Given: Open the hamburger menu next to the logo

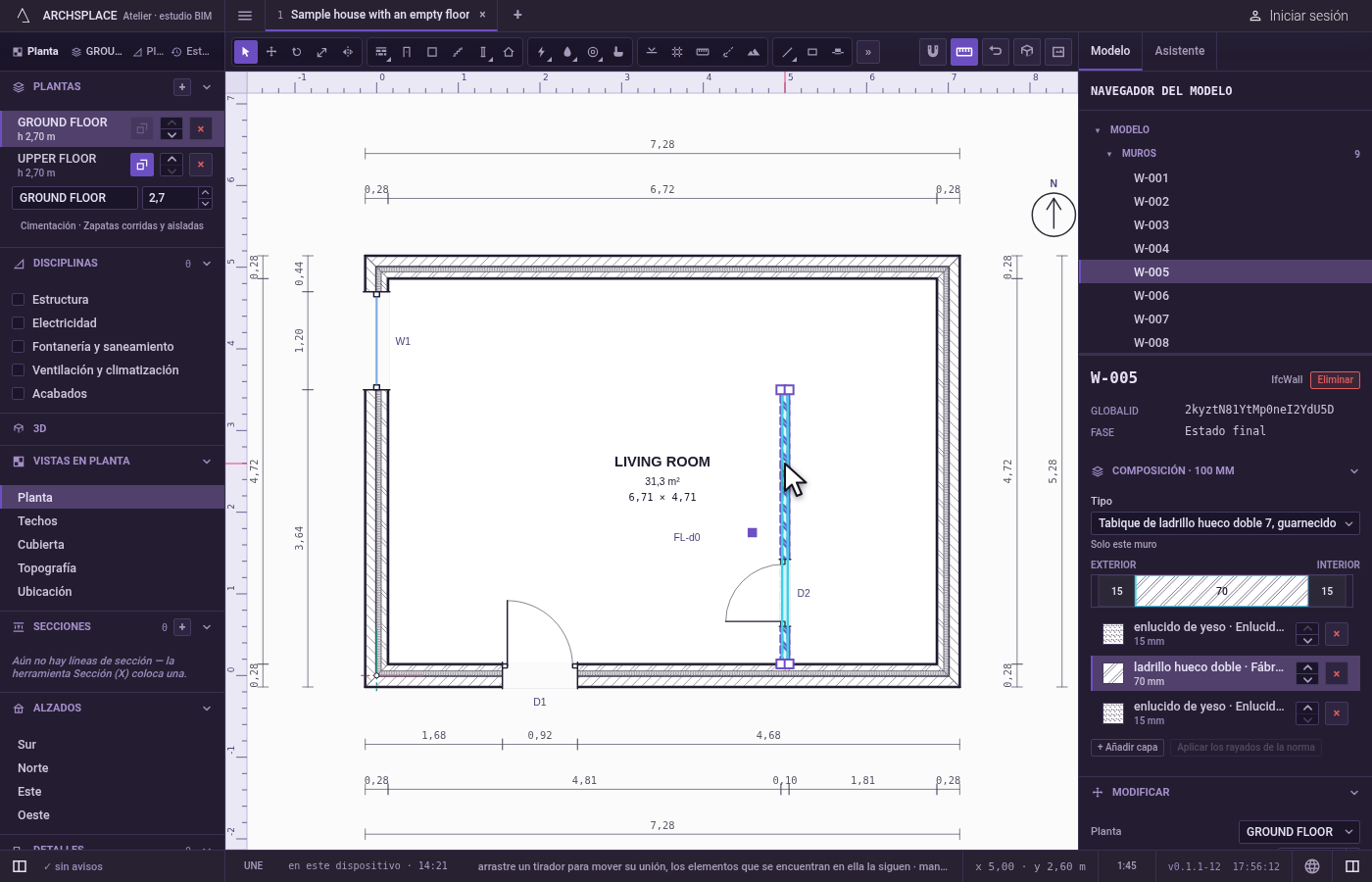Looking at the screenshot, I should 245,15.
